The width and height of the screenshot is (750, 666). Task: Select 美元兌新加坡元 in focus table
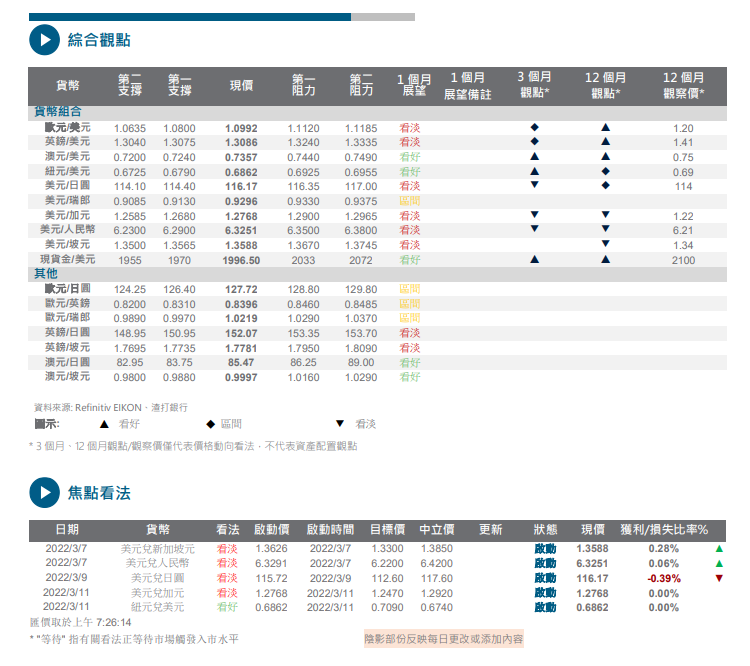[x=158, y=549]
